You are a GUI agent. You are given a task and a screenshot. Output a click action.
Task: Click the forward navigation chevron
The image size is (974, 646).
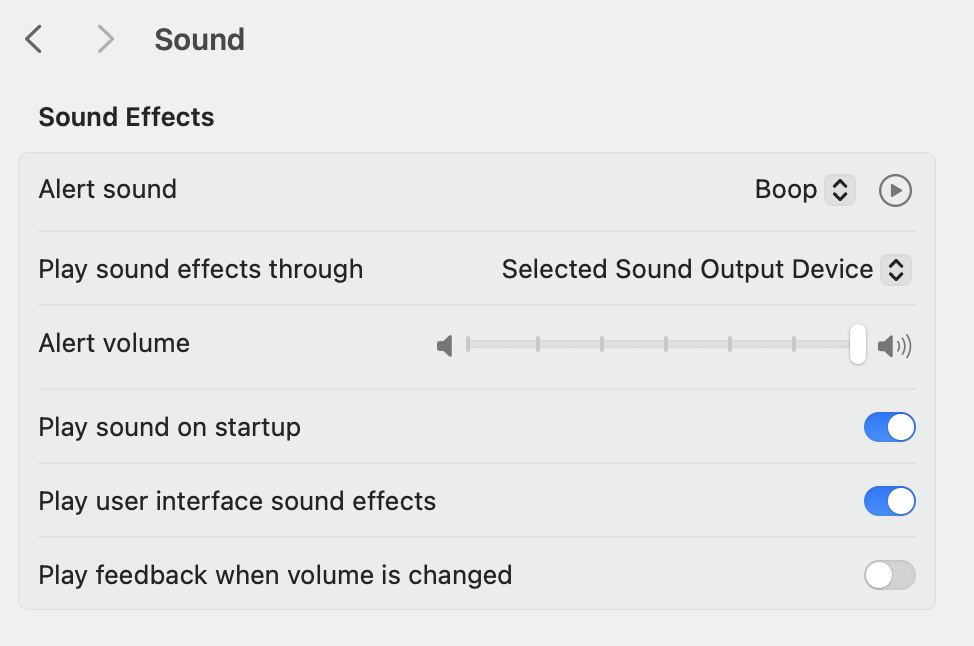pyautogui.click(x=105, y=40)
